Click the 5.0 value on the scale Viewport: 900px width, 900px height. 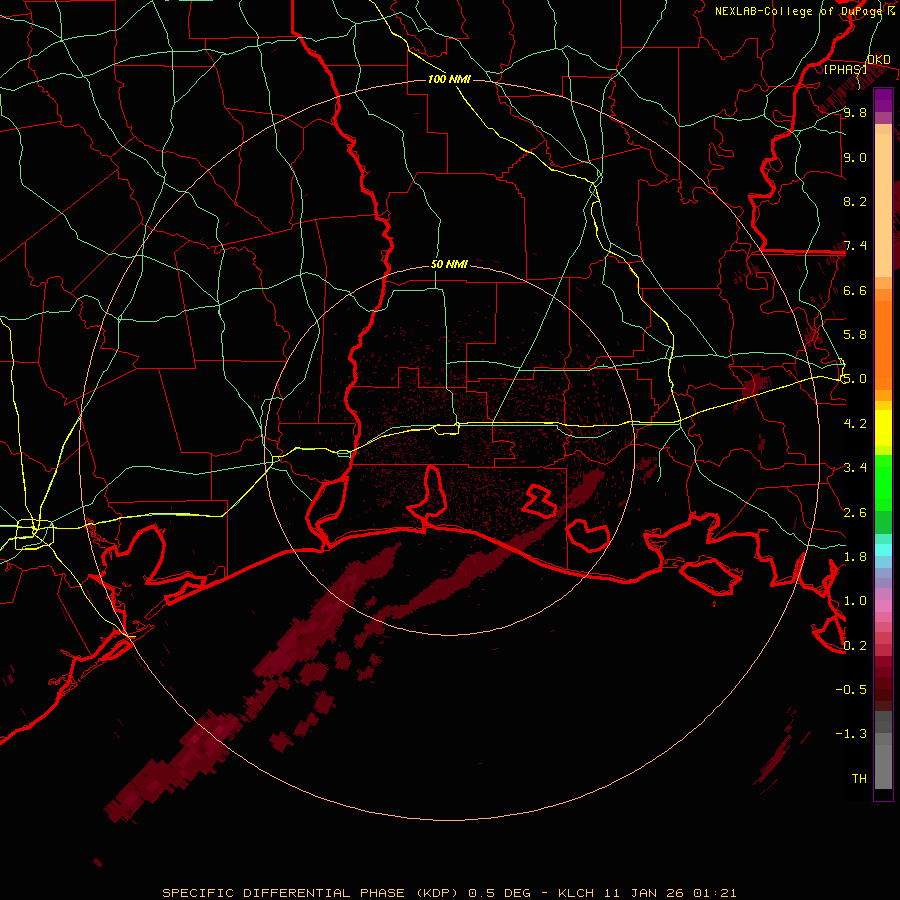(855, 379)
